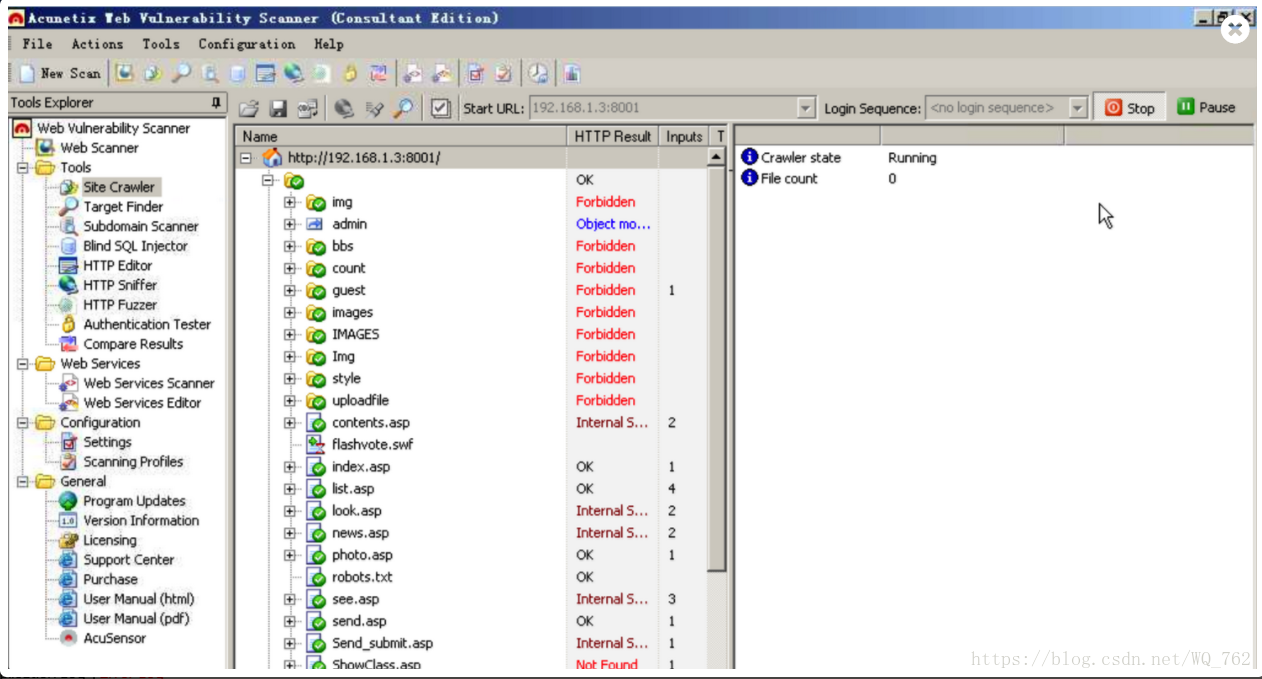Select Send_submit.asp in the site tree
The image size is (1262, 679).
[382, 643]
